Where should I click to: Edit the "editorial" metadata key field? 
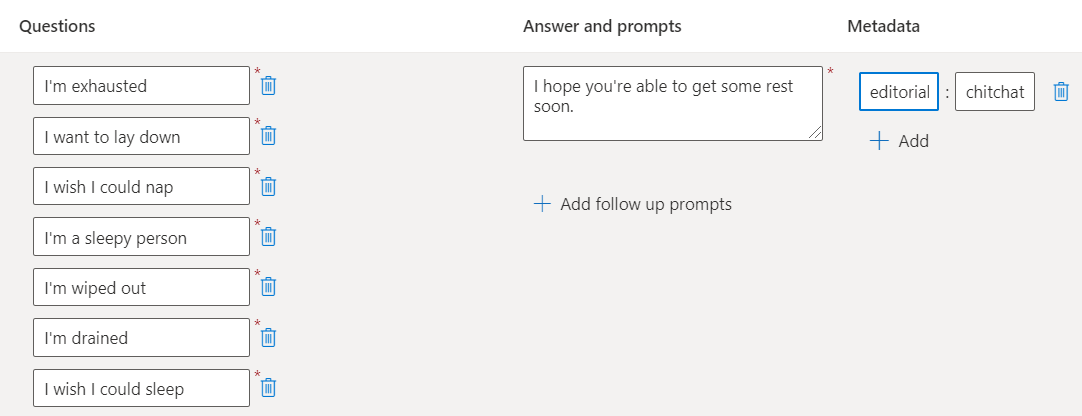click(x=899, y=92)
